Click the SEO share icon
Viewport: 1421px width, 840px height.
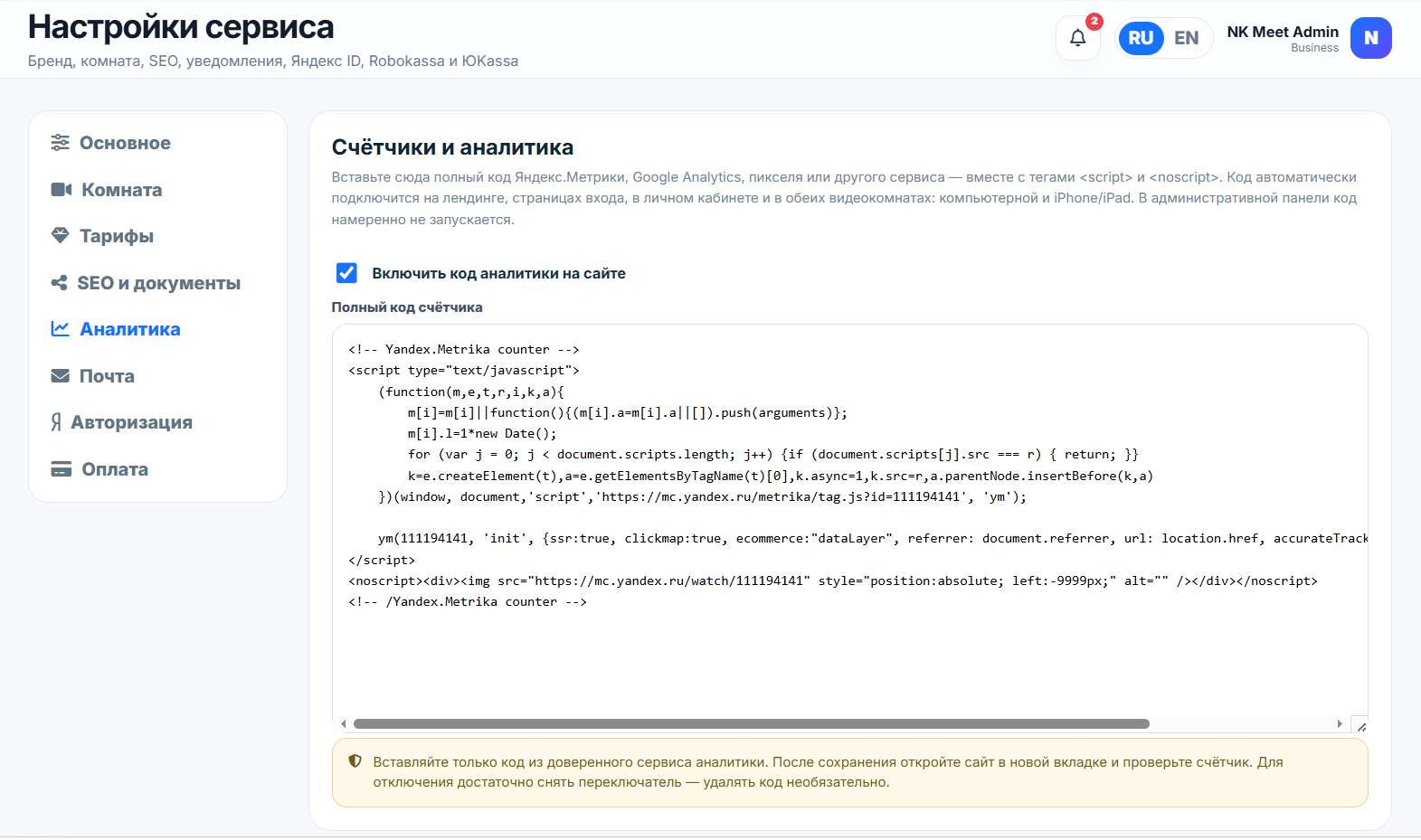[x=59, y=283]
